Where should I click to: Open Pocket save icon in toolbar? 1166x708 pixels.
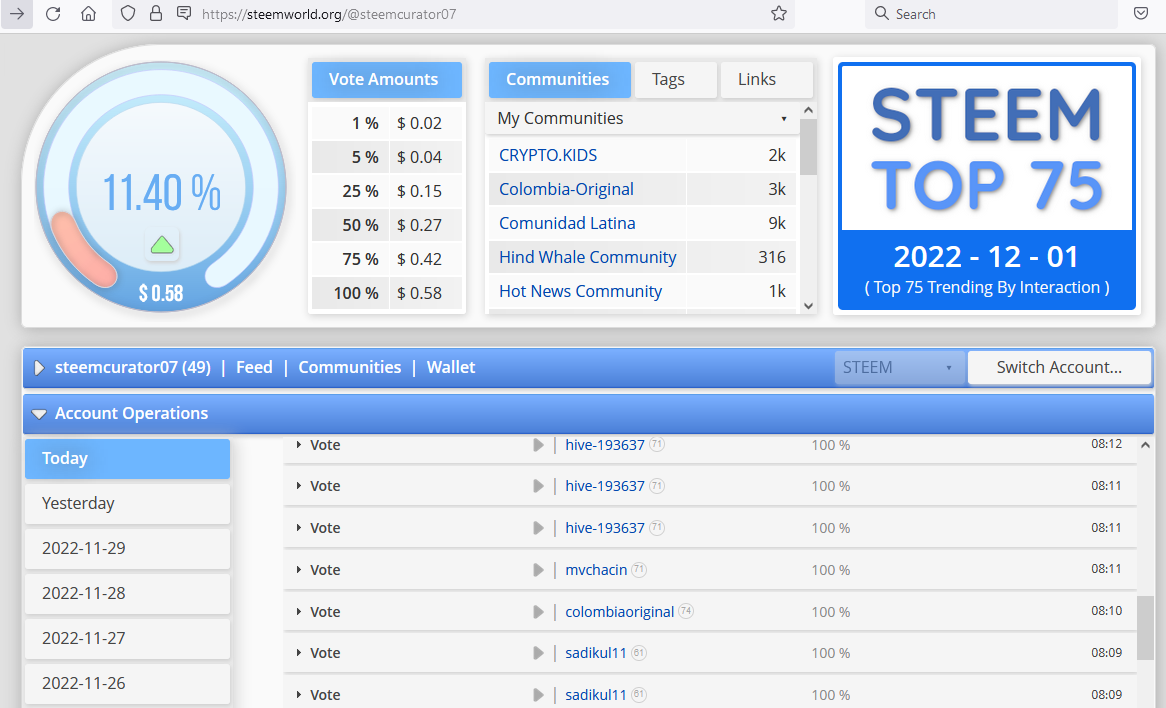(x=1141, y=13)
